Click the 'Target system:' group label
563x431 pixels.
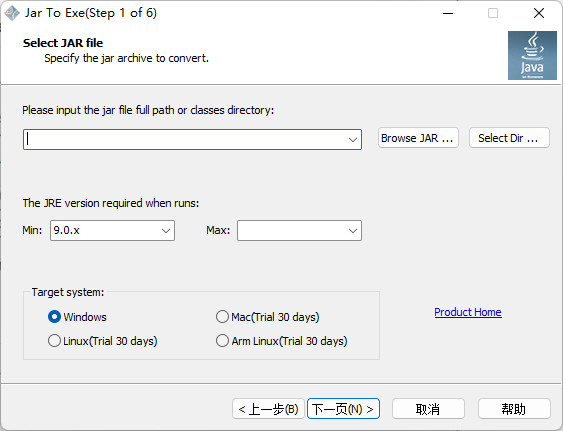68,292
